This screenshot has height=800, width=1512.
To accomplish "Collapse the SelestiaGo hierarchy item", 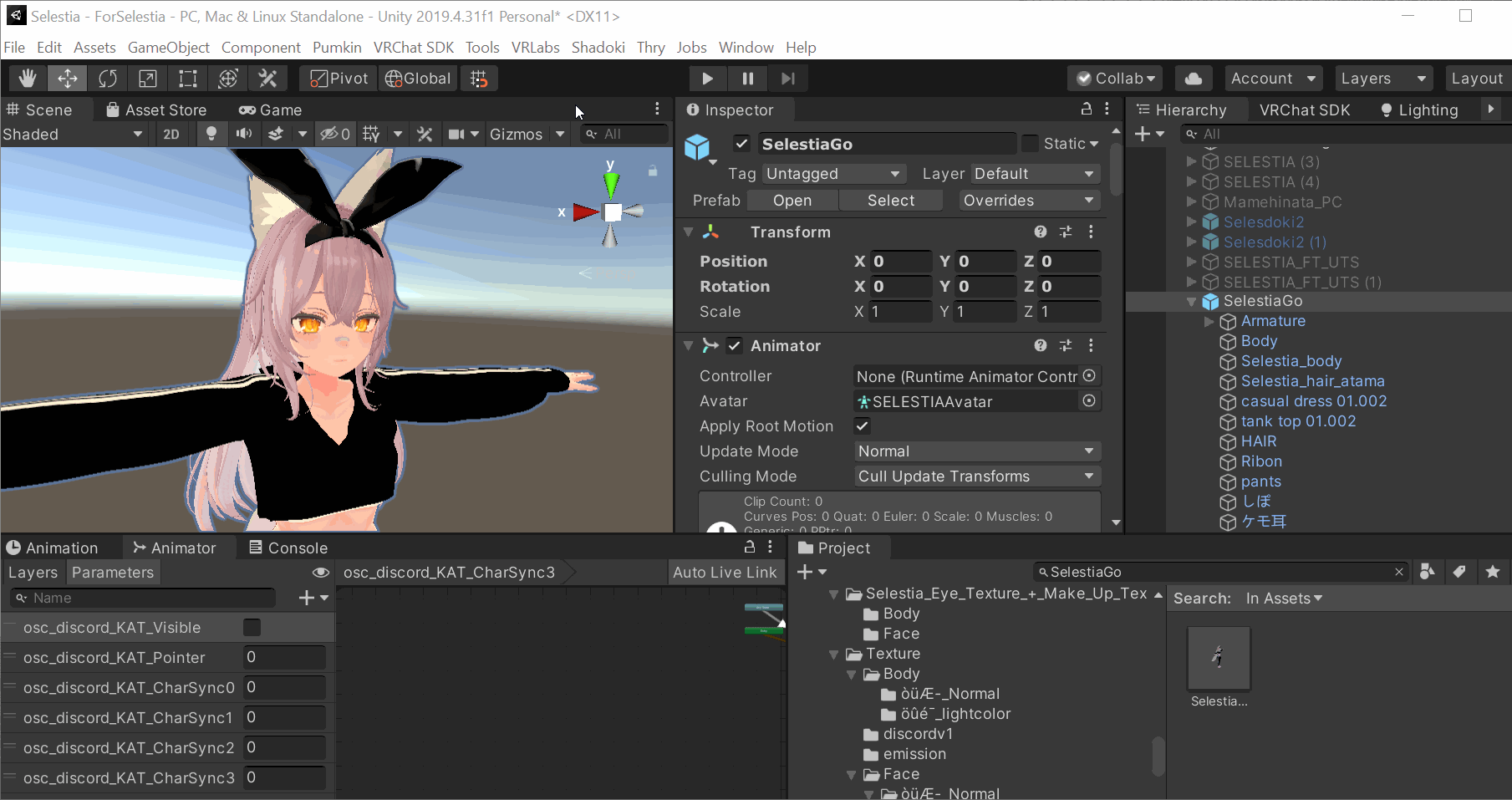I will pos(1191,302).
